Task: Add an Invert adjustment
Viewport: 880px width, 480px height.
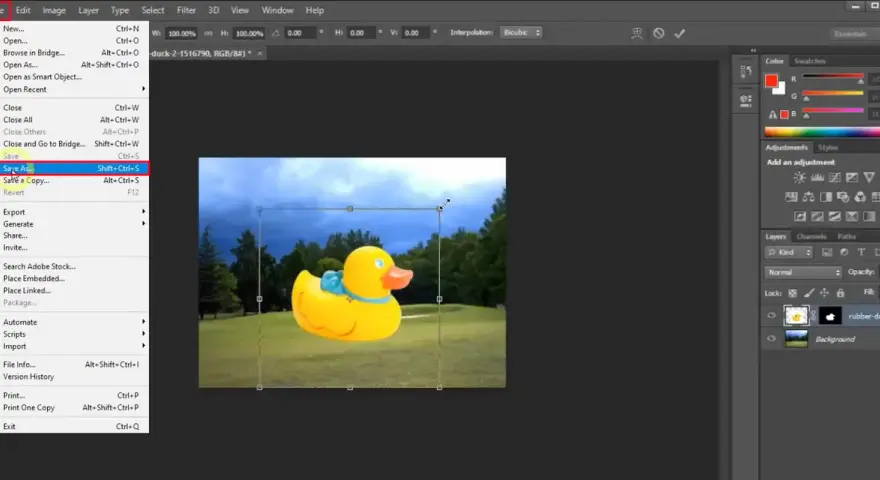Action: (800, 216)
